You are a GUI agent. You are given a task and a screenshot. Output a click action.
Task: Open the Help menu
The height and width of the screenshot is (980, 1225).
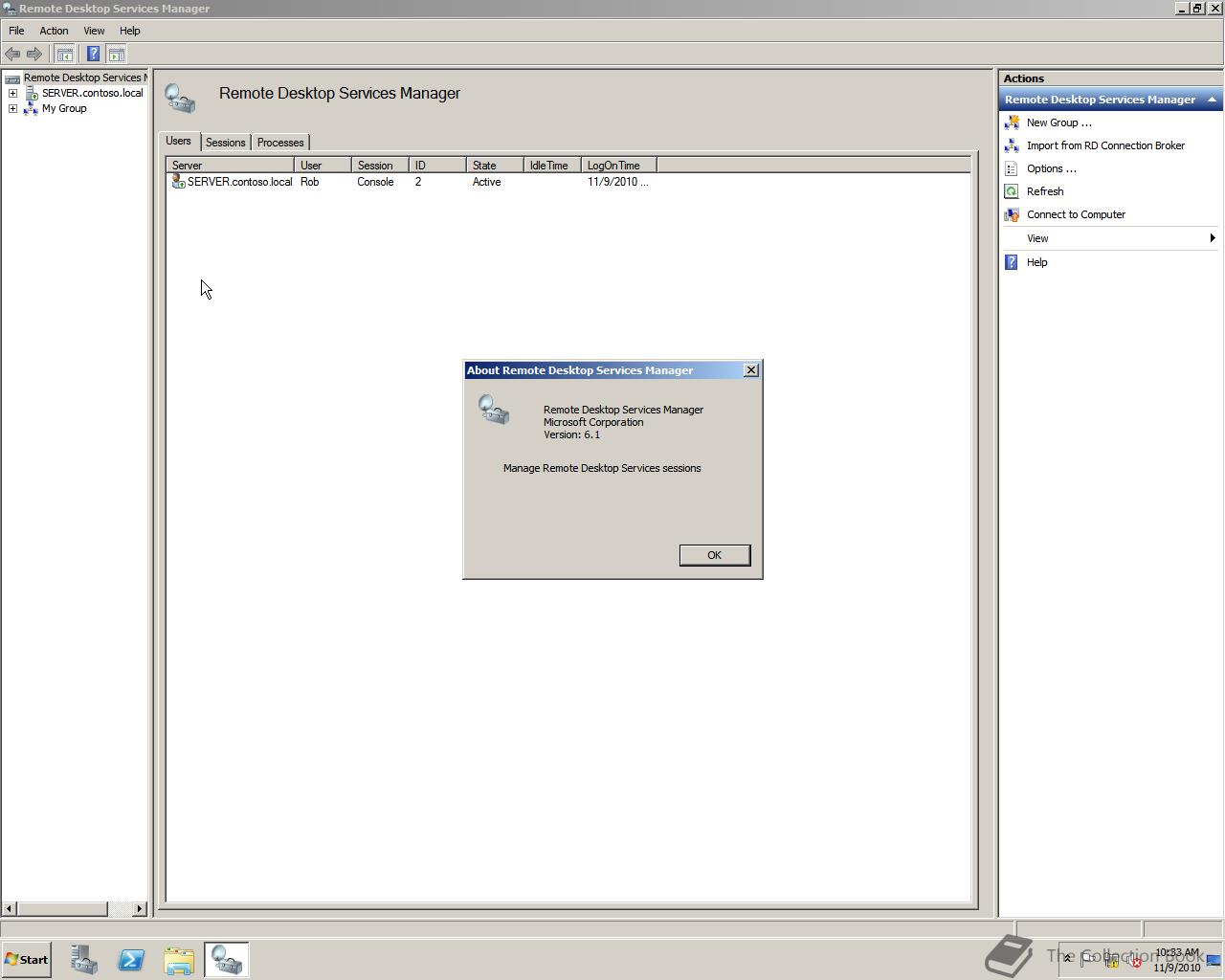pos(129,31)
